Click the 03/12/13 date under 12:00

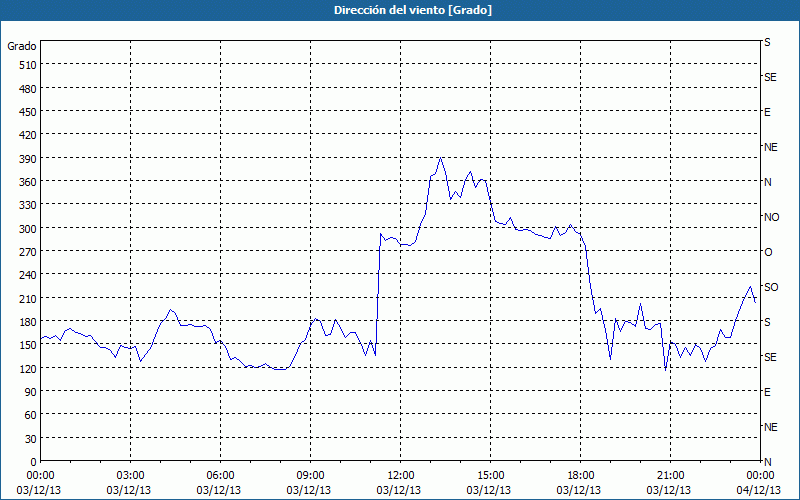[399, 490]
